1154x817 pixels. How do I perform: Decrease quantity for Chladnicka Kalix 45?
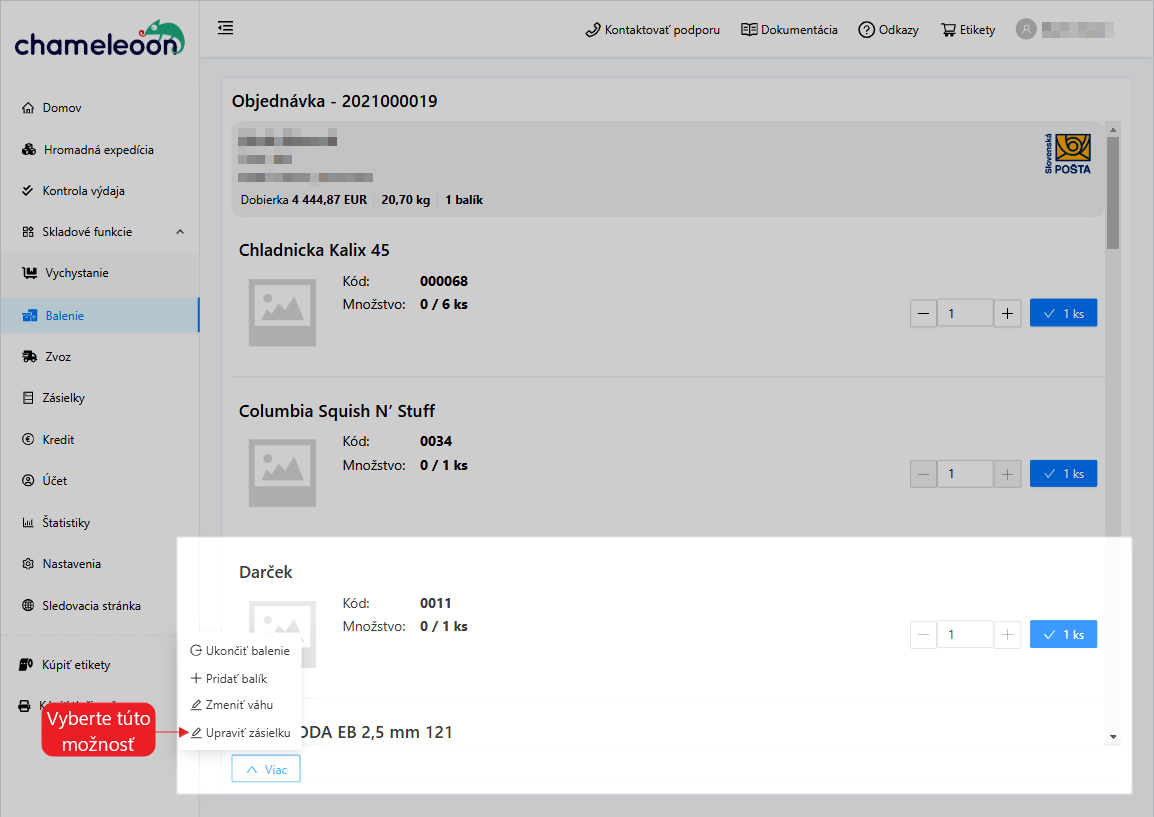pos(923,314)
